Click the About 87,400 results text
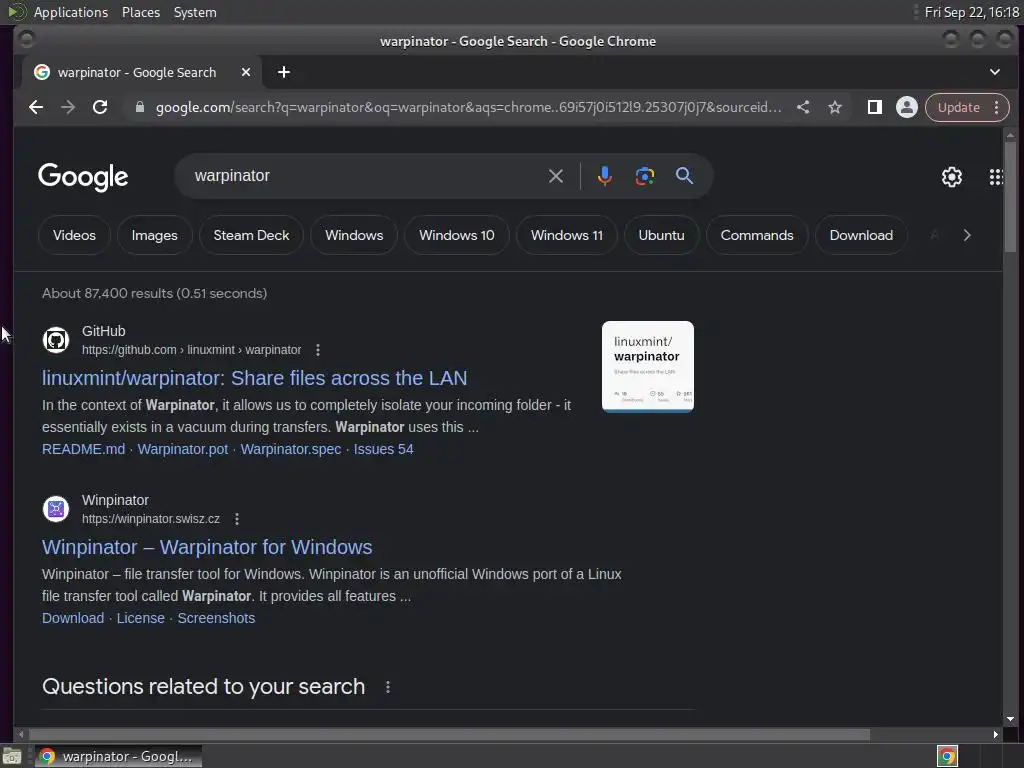This screenshot has width=1024, height=768. point(154,293)
